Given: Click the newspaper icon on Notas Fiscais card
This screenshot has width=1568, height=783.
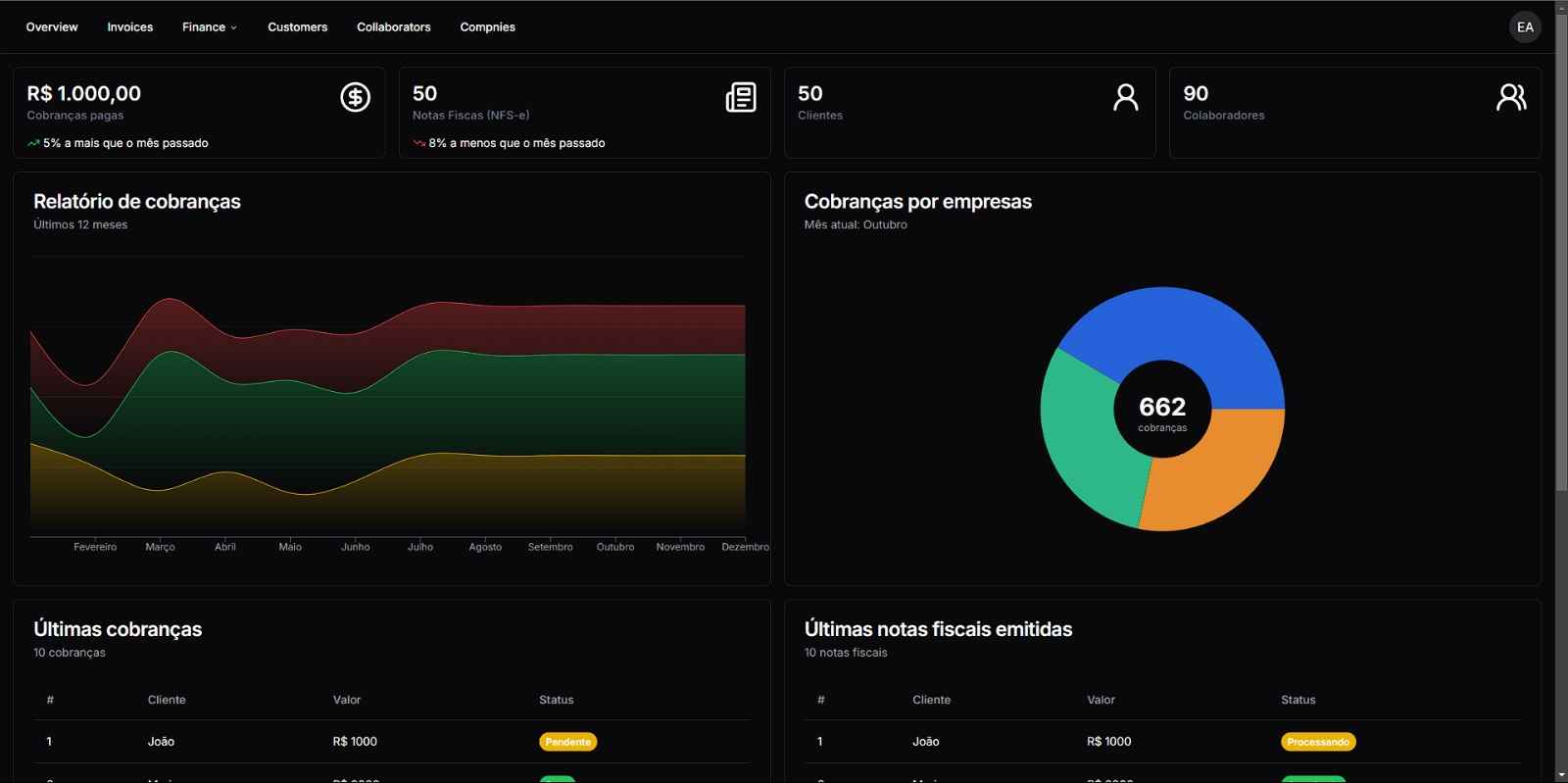Looking at the screenshot, I should 741,97.
